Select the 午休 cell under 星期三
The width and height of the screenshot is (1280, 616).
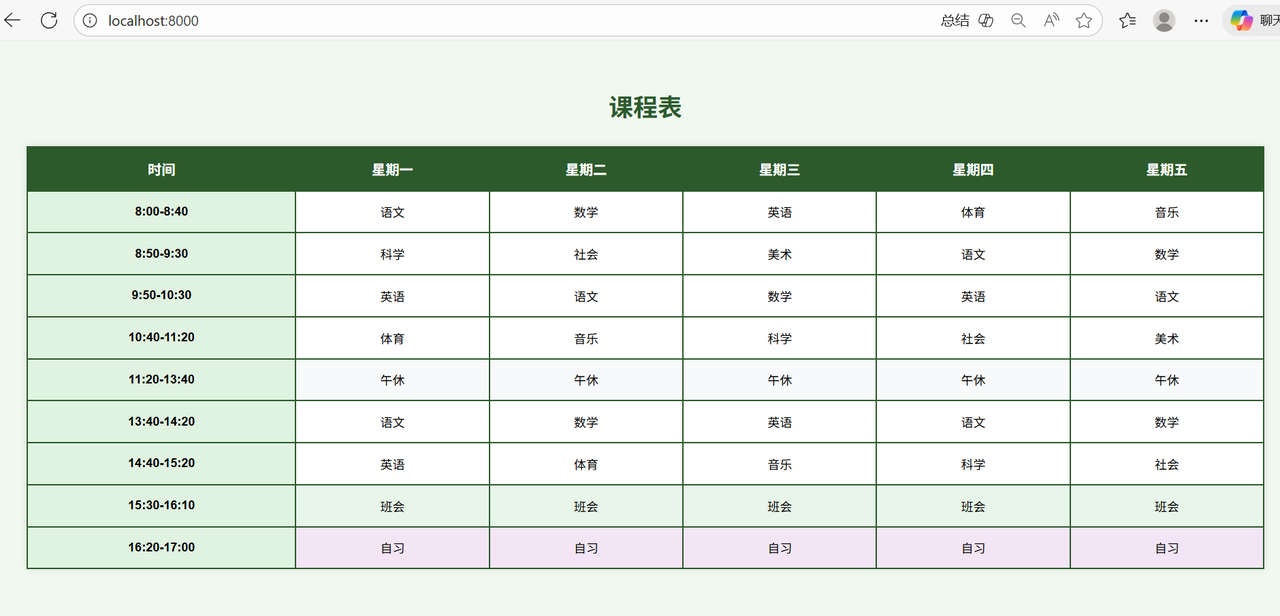click(779, 379)
